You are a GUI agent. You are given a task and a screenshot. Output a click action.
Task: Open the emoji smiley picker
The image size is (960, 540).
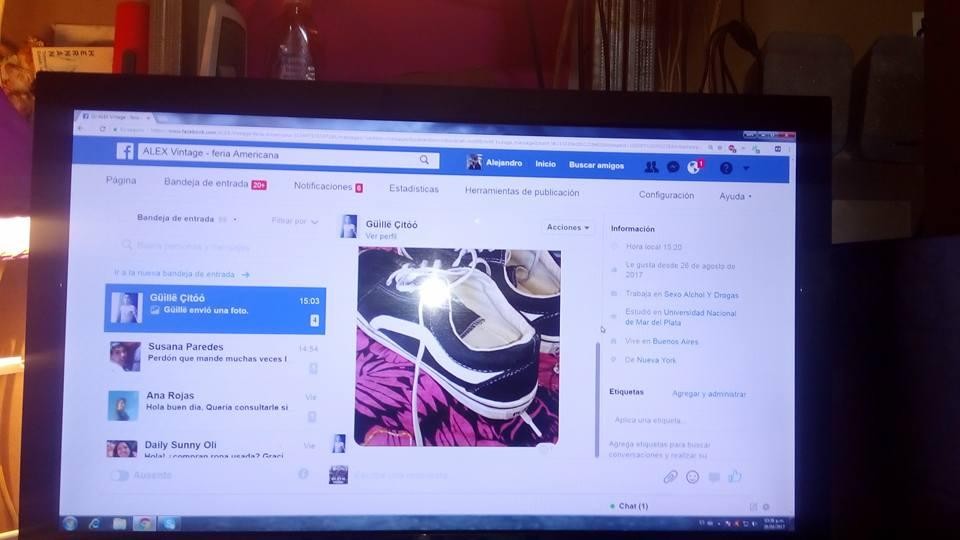[692, 477]
